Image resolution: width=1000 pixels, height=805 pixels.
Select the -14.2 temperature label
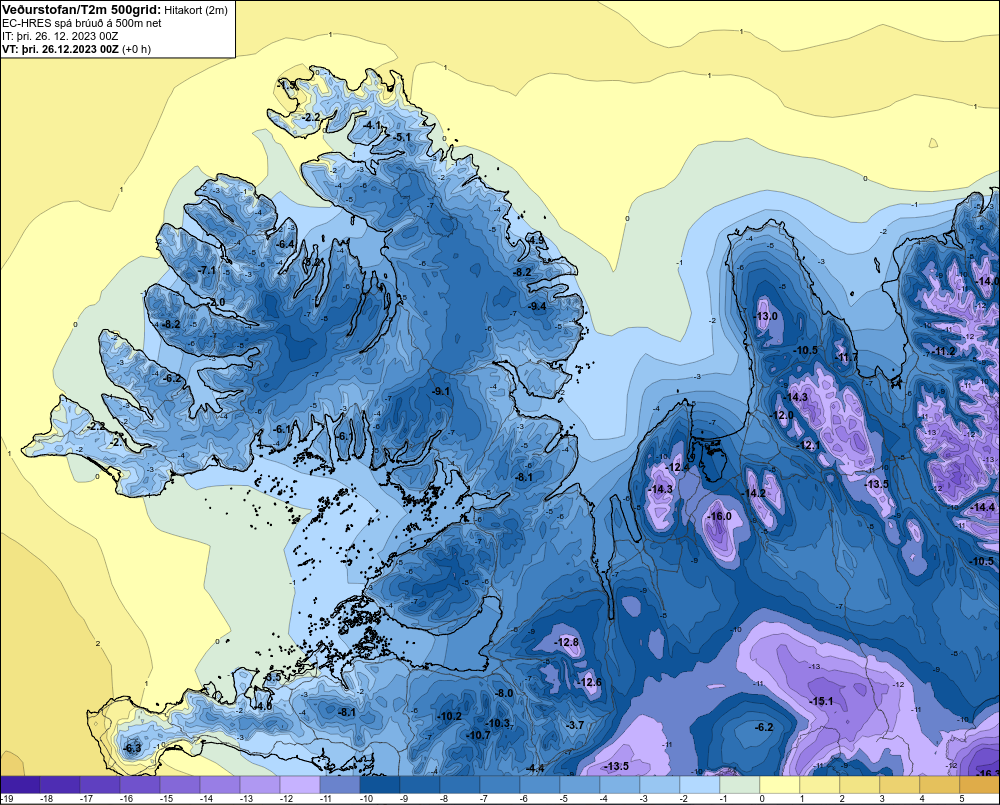[754, 493]
